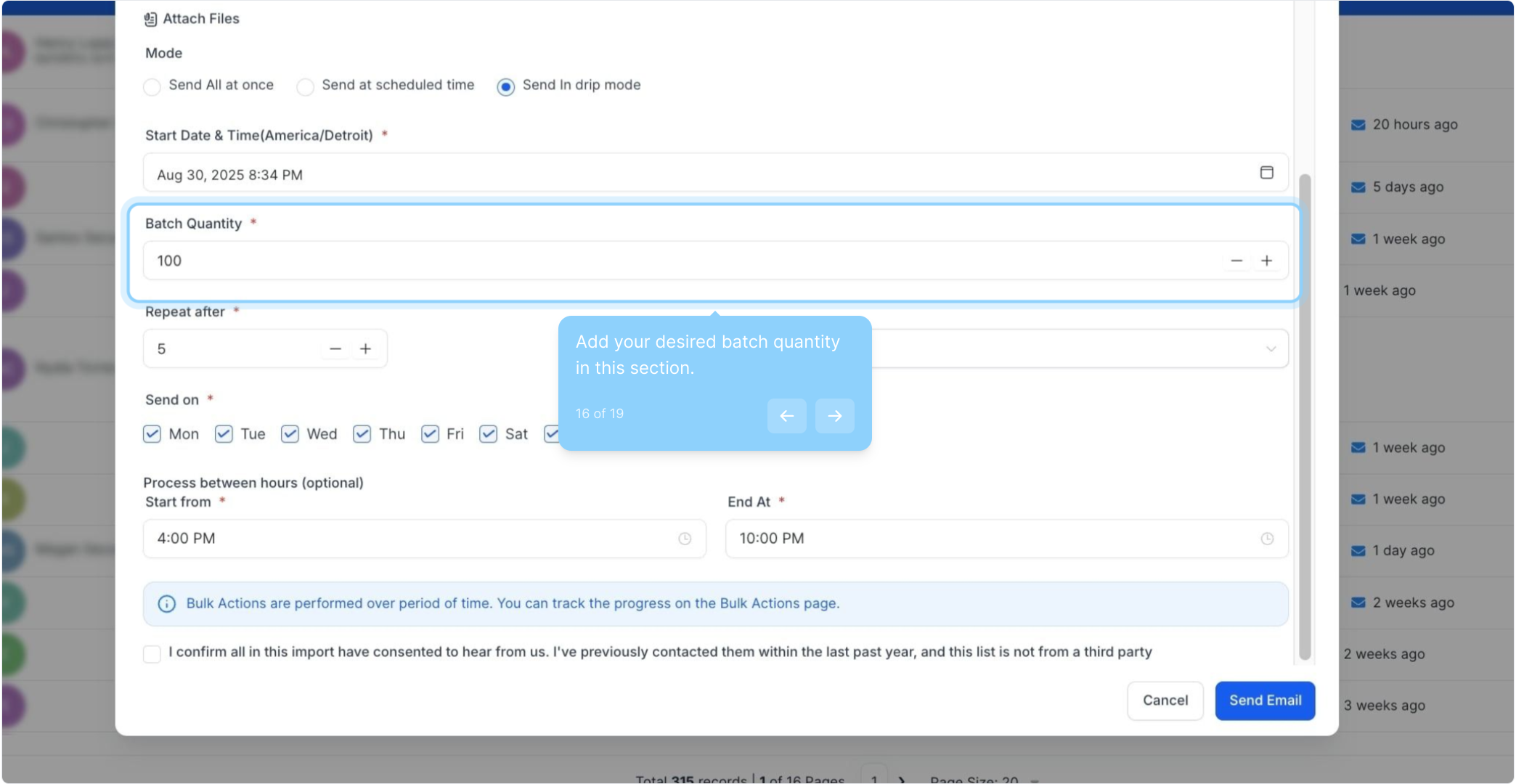Uncheck the Mon send day checkbox

[x=152, y=434]
